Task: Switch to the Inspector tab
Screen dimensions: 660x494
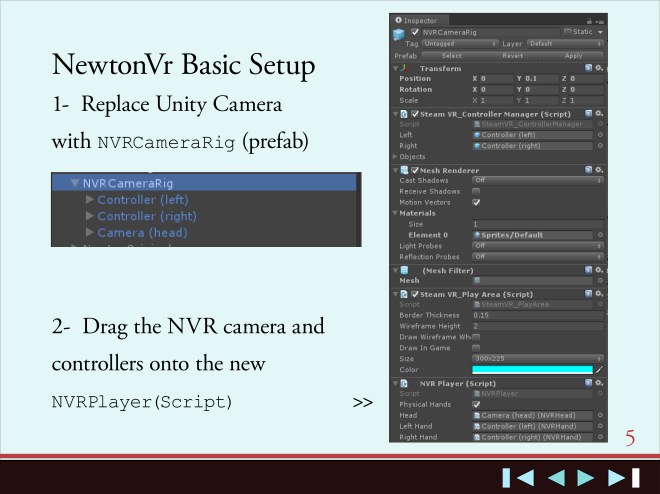Action: 419,20
